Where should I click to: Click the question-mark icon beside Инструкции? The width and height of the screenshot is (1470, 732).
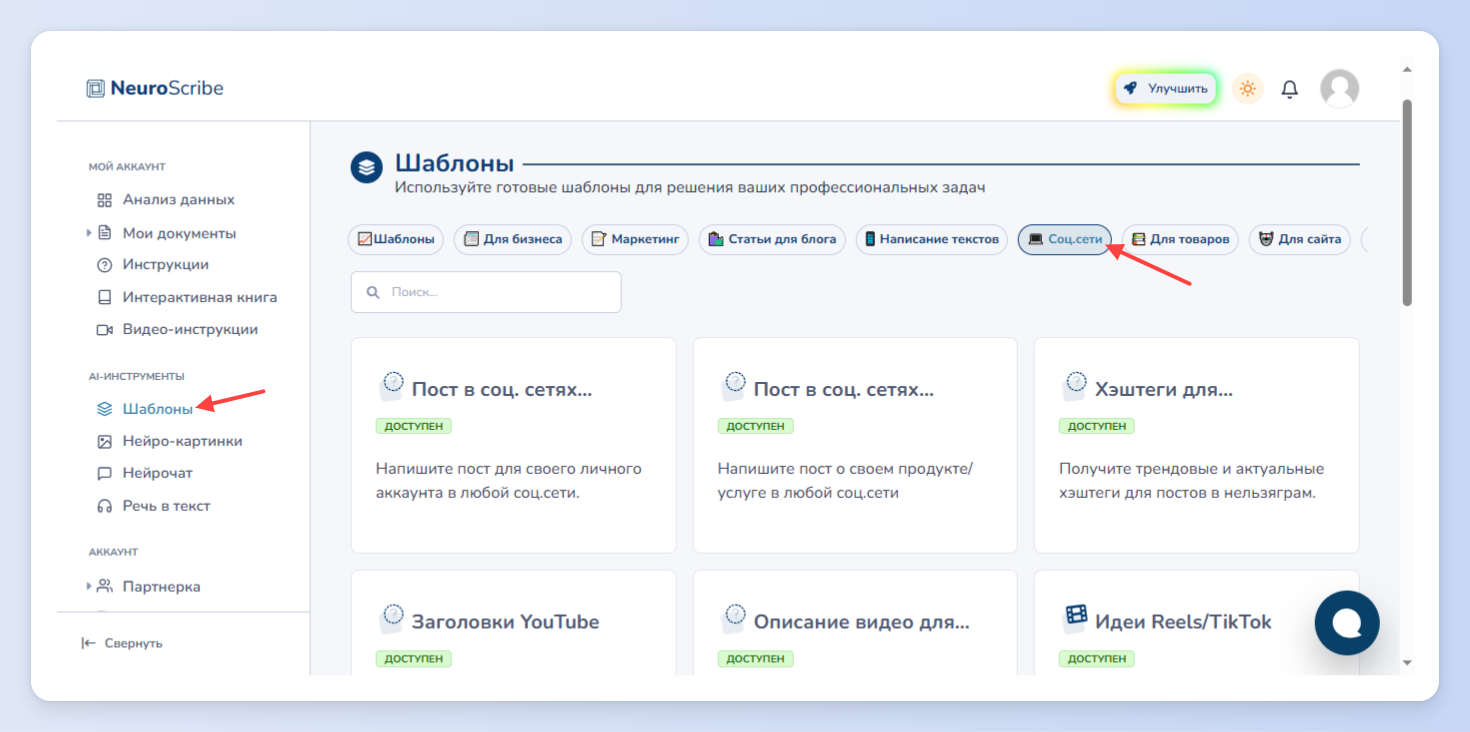point(104,265)
